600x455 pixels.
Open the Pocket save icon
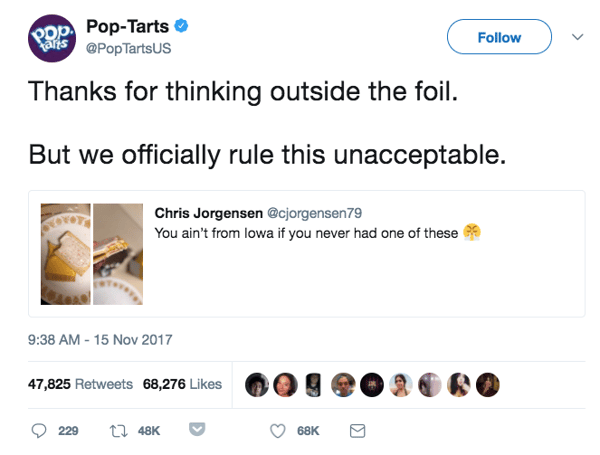[197, 430]
